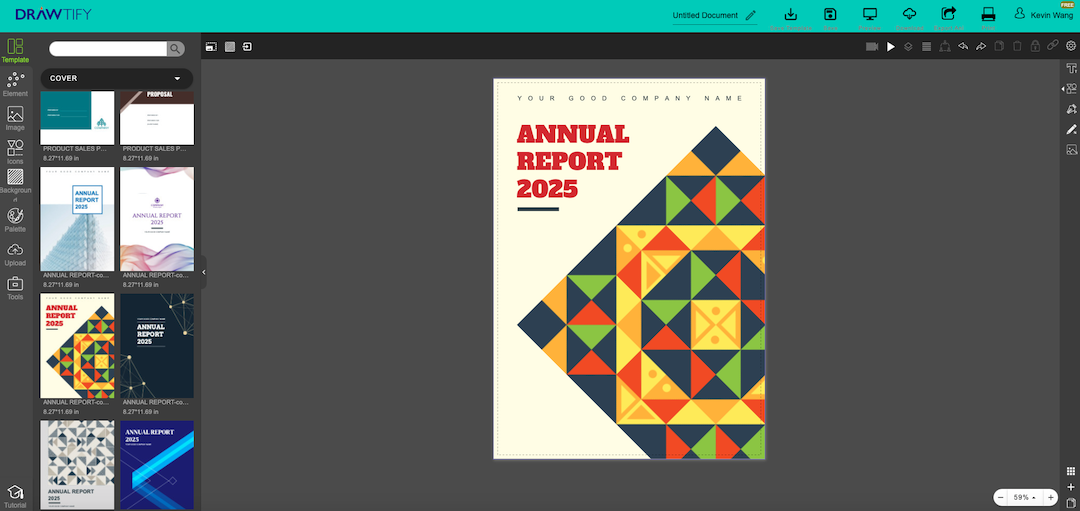
Task: Open the 59% zoom level dropdown
Action: (x=1026, y=497)
